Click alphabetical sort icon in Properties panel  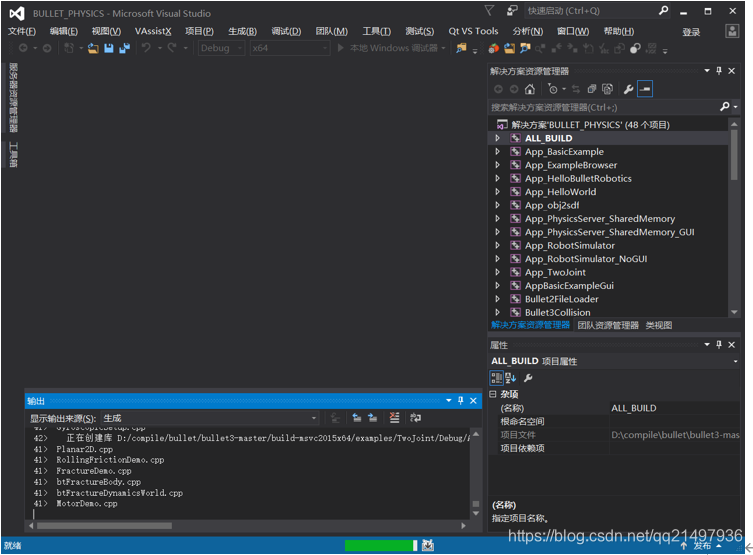tap(511, 378)
